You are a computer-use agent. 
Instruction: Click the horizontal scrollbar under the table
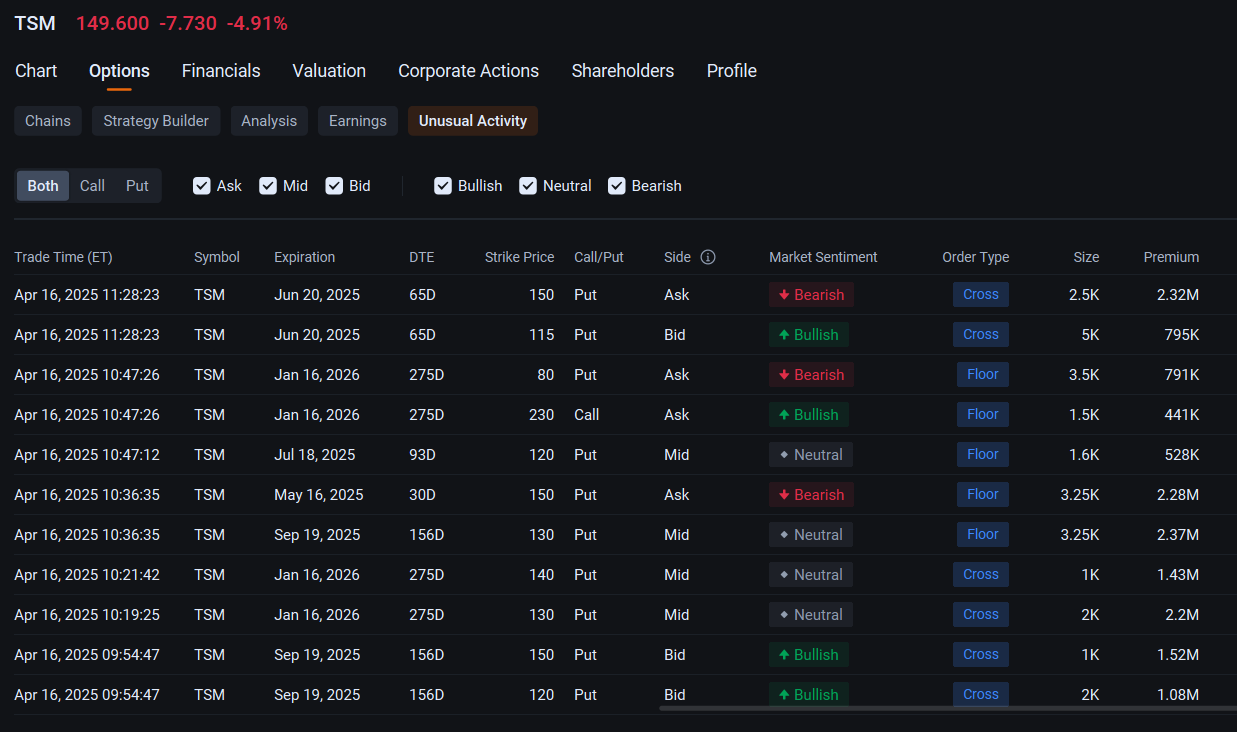(x=948, y=709)
